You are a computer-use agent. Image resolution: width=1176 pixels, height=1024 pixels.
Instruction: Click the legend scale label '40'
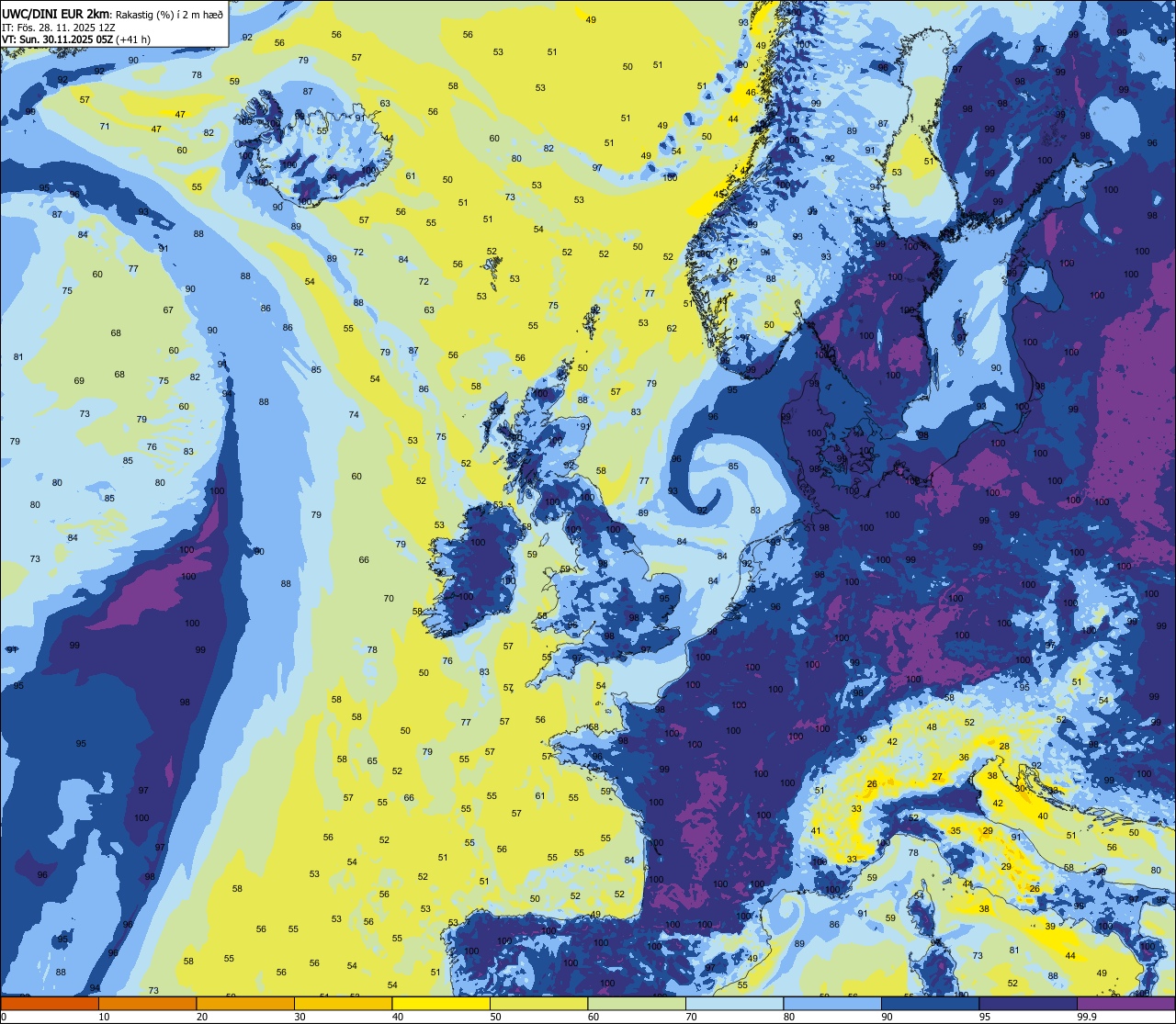(398, 1017)
